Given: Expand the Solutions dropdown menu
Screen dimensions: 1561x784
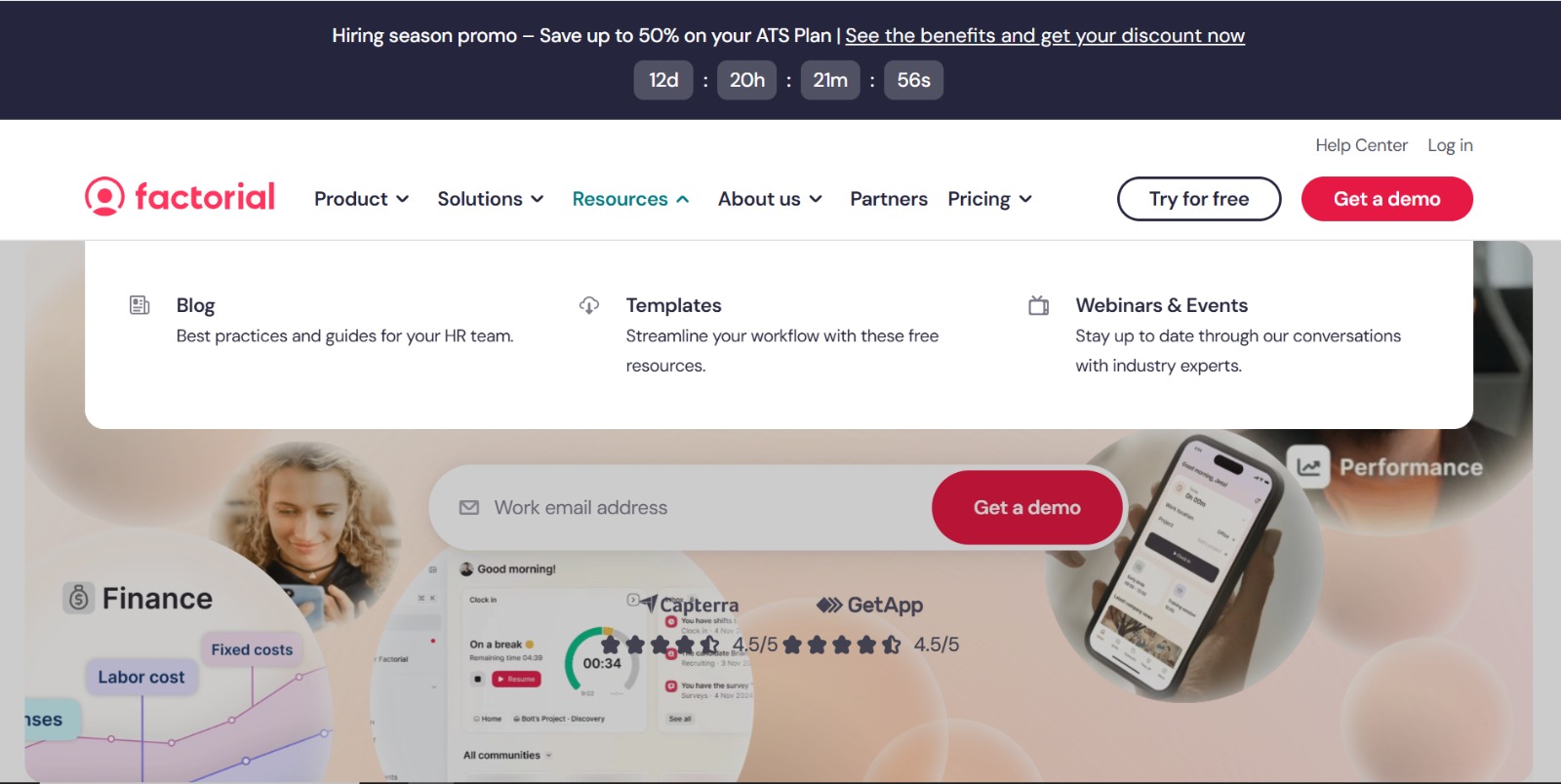Looking at the screenshot, I should click(490, 199).
